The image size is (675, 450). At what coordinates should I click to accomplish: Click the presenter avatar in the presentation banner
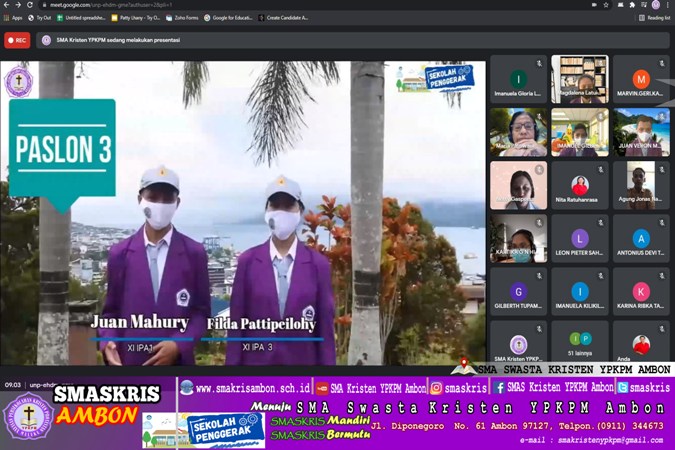click(46, 40)
